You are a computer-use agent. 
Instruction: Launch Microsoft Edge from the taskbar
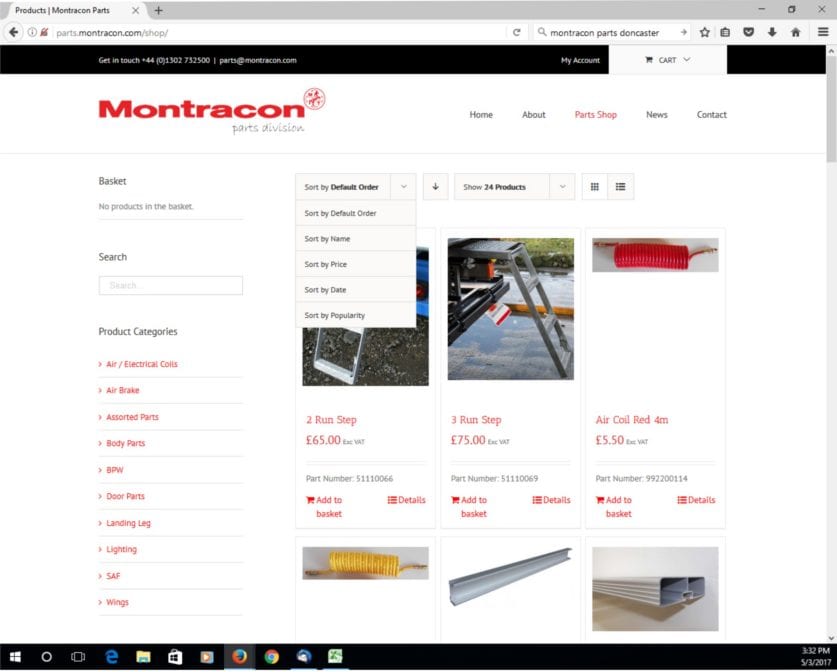tap(112, 657)
